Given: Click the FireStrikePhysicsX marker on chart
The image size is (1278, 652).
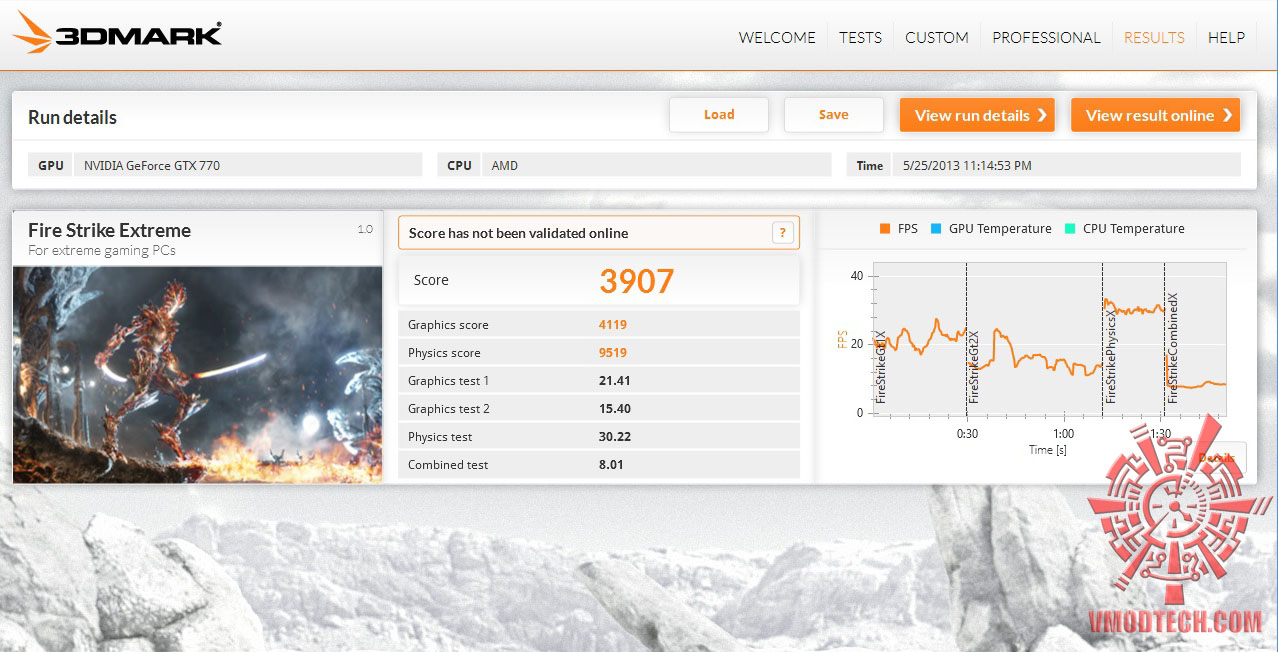Looking at the screenshot, I should click(1111, 355).
